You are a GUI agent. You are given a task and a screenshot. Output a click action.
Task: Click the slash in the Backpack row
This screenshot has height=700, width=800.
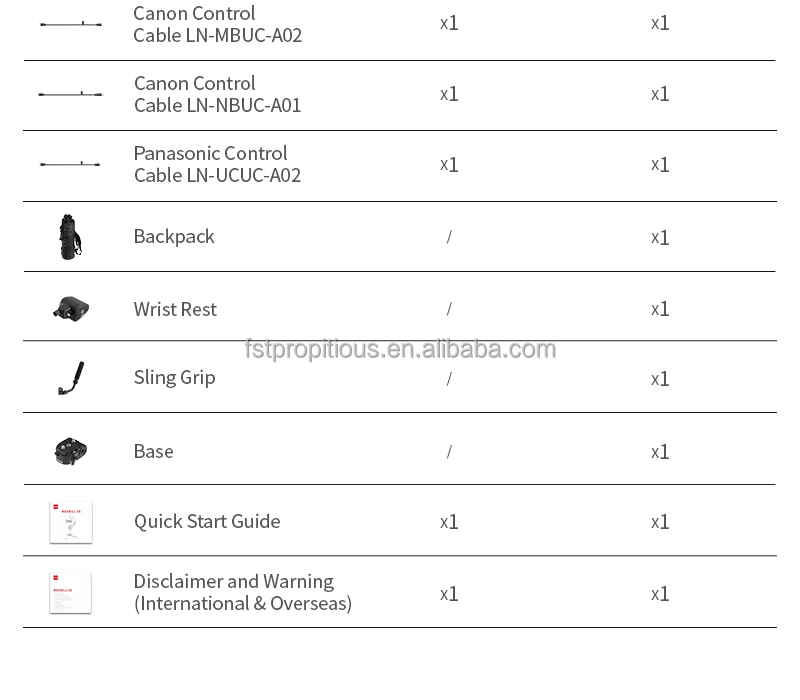point(449,237)
